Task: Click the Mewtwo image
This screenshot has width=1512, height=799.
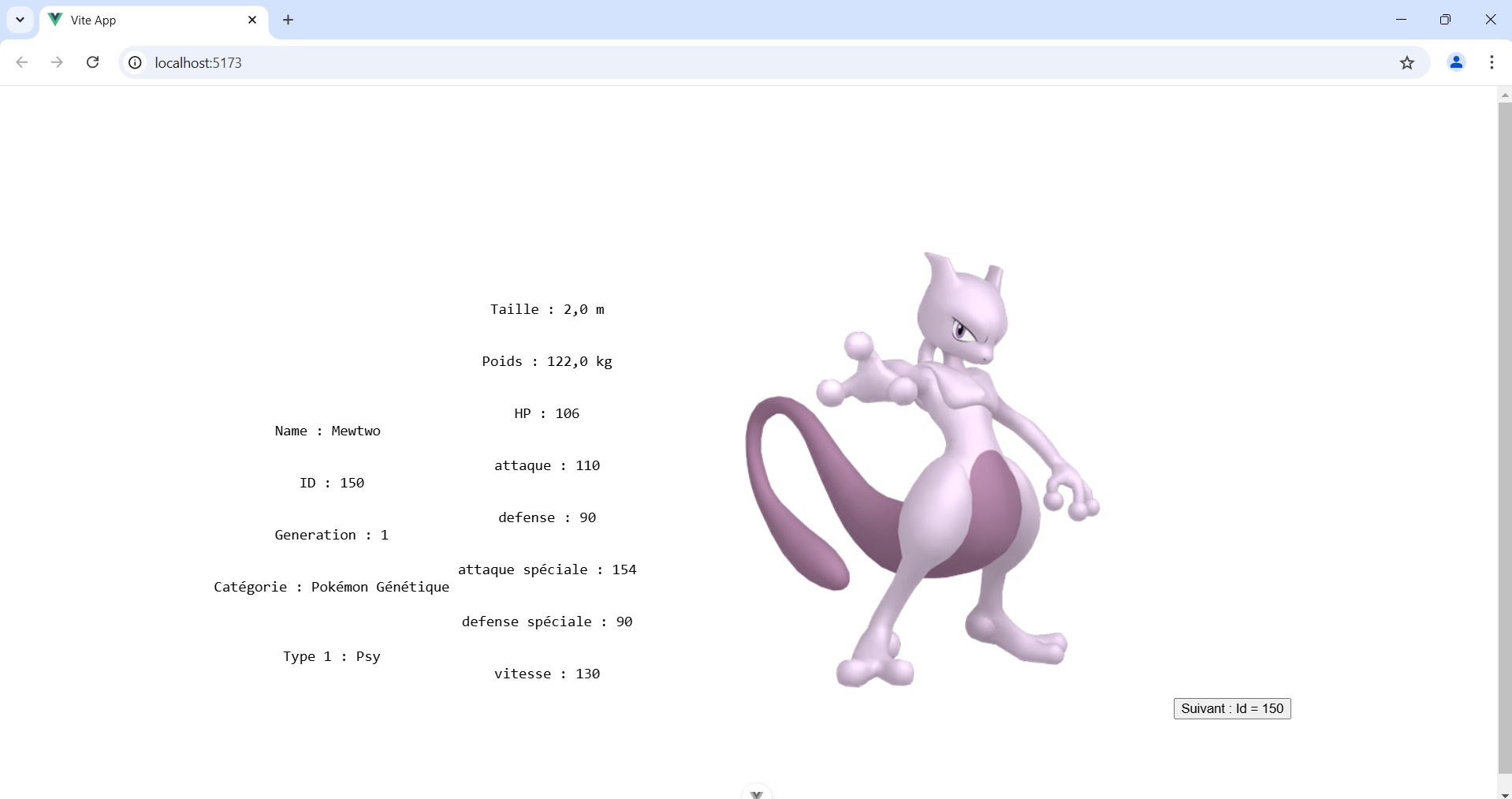Action: (x=922, y=469)
